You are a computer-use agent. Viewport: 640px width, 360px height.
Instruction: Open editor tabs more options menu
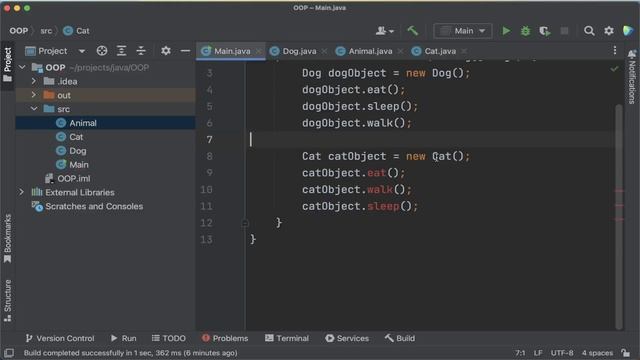(x=615, y=51)
